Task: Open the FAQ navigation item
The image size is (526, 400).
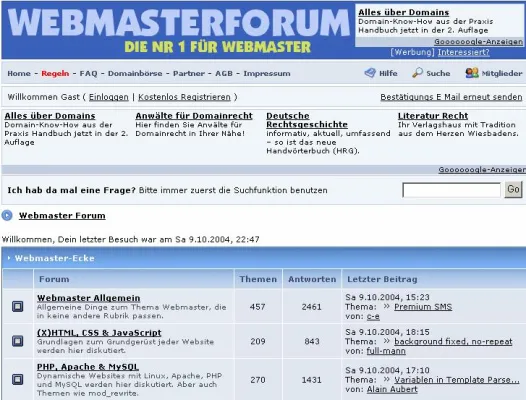Action: [88, 73]
